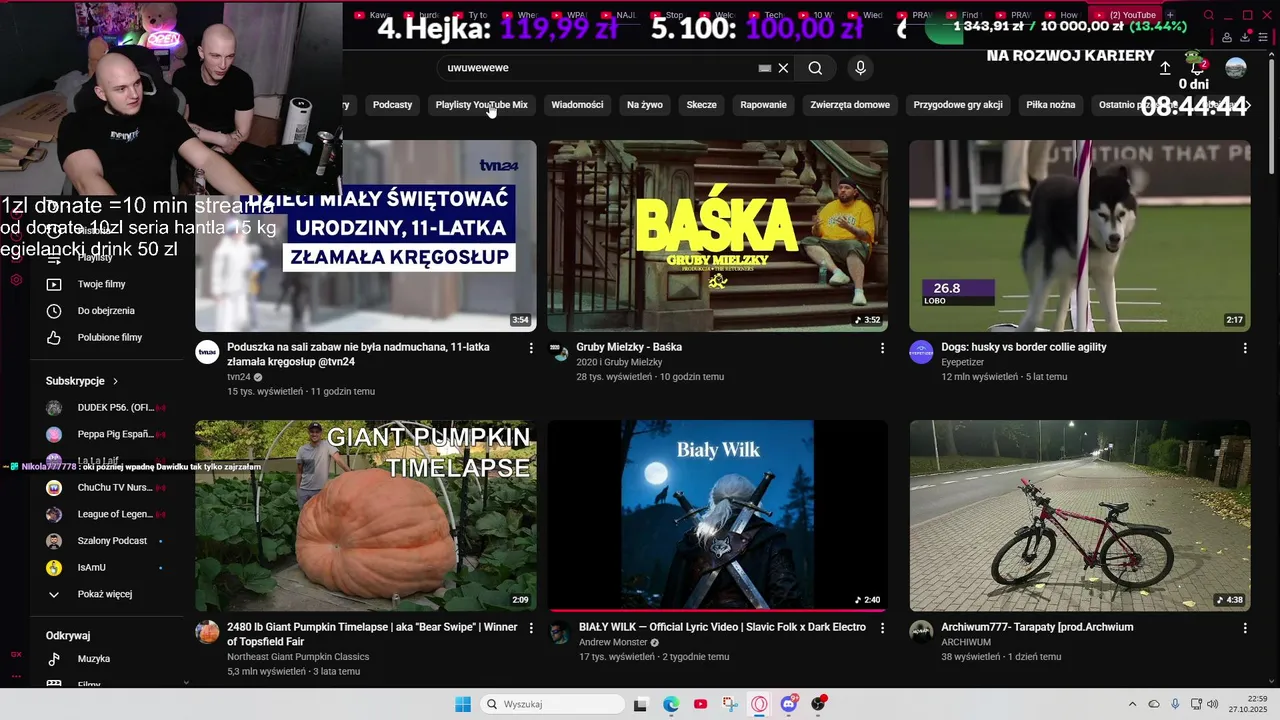
Task: Open tvn24 channel avatar
Action: point(207,352)
